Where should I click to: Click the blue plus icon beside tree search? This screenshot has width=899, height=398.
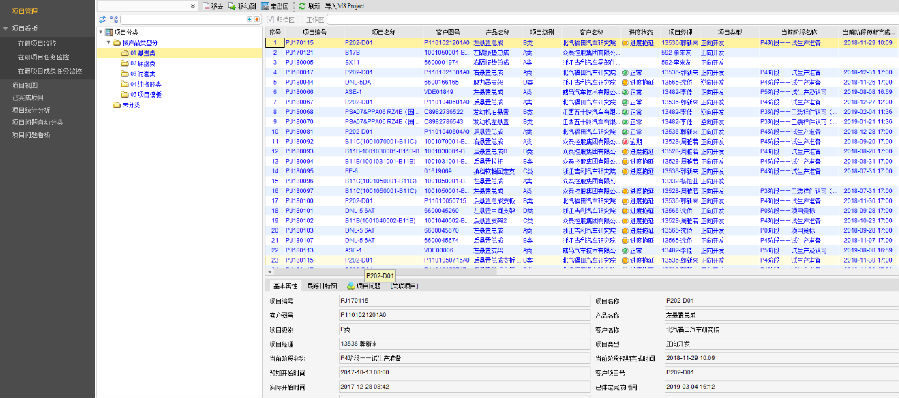coord(249,19)
